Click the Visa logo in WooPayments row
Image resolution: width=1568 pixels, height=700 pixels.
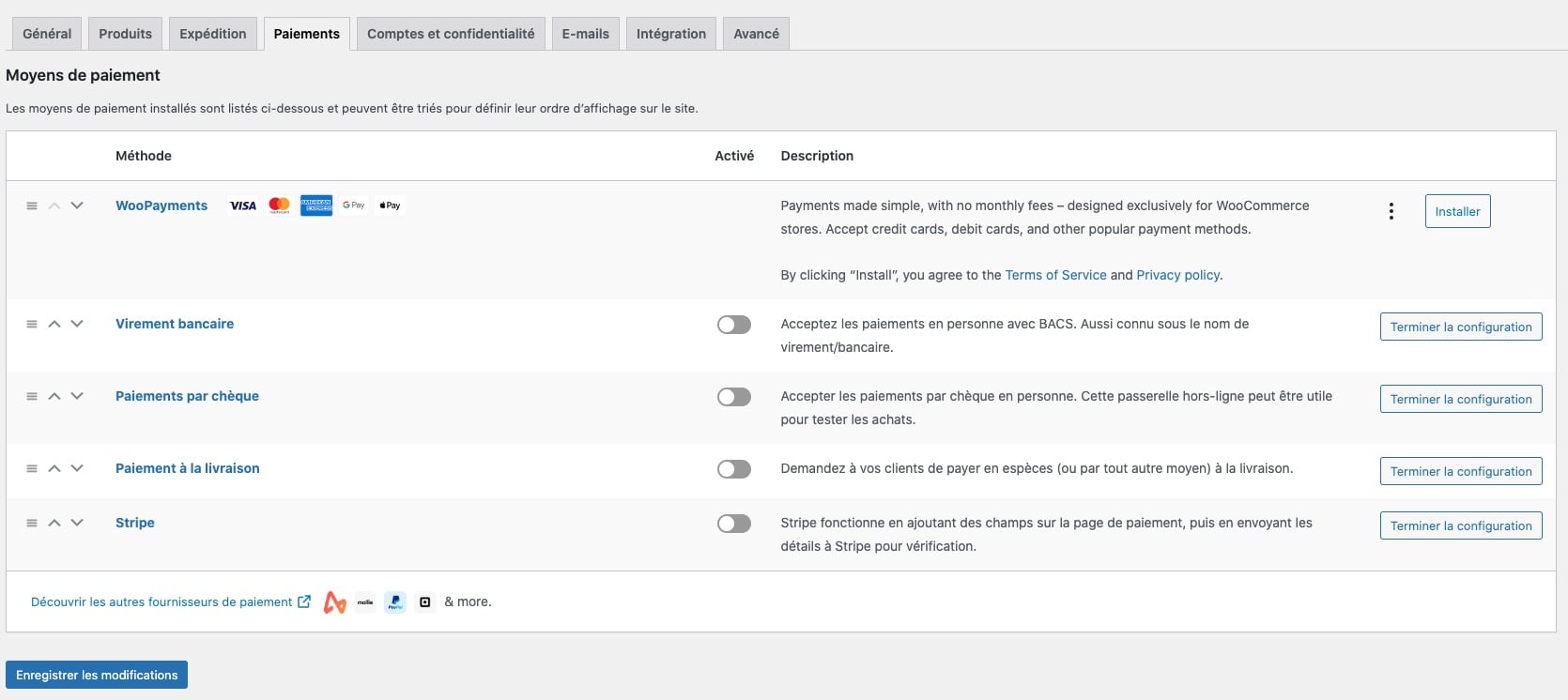point(243,205)
